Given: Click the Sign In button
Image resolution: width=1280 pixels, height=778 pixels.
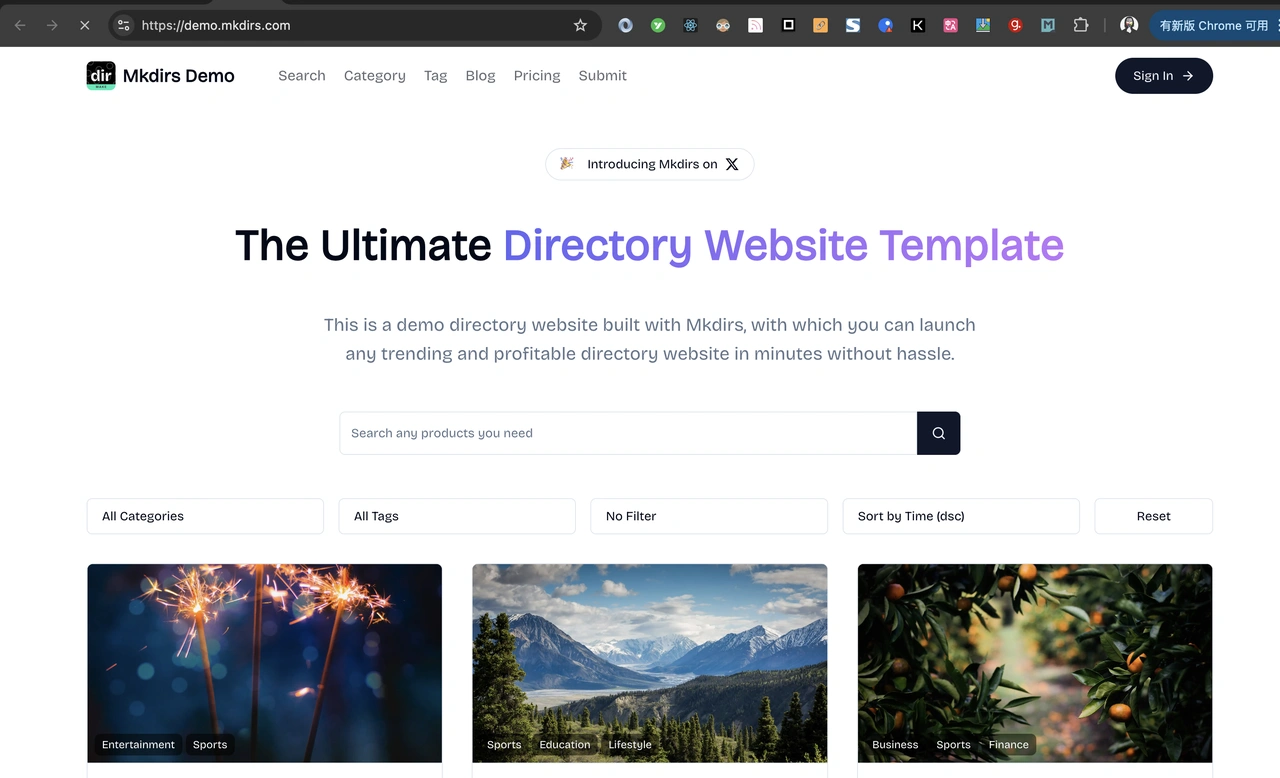Looking at the screenshot, I should pos(1163,76).
